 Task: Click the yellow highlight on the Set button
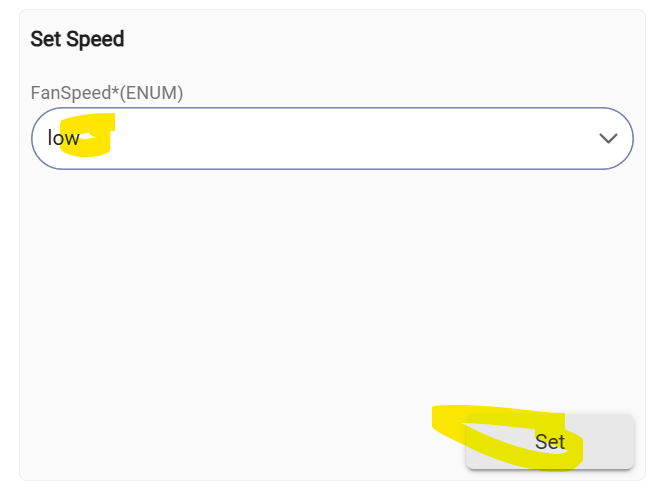click(x=500, y=430)
